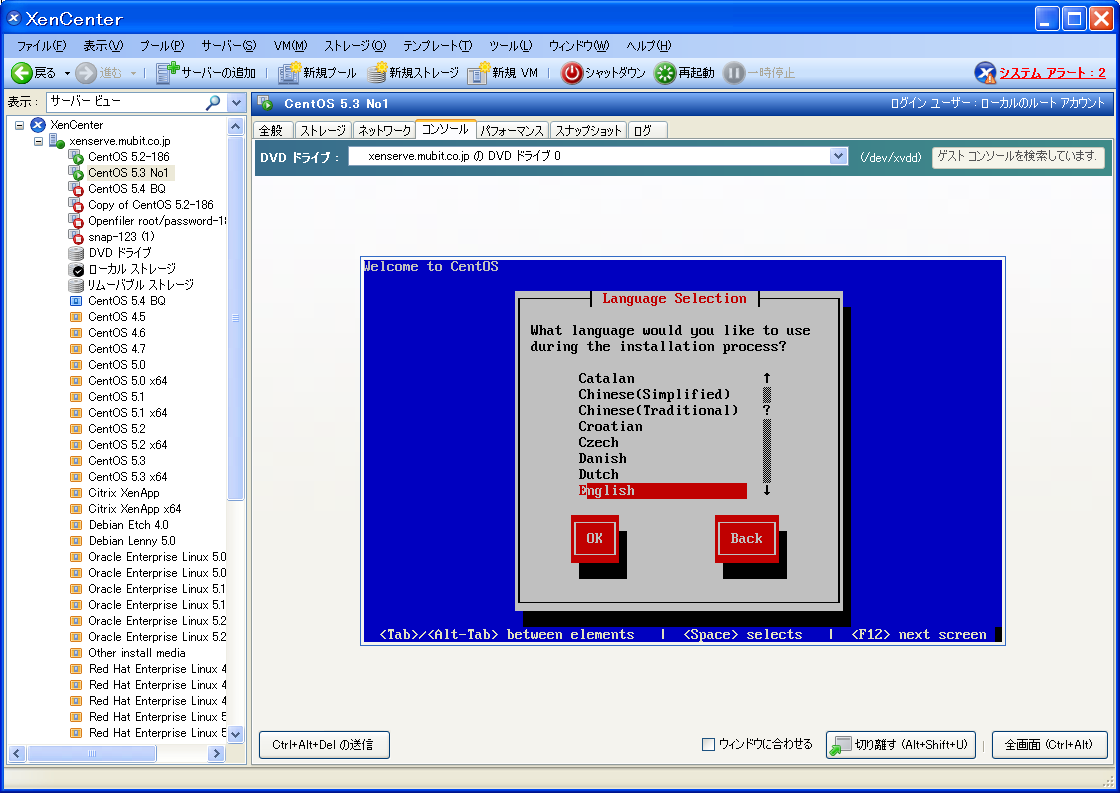Viewport: 1120px width, 793px height.
Task: Switch to the 全般 tab
Action: pyautogui.click(x=272, y=131)
